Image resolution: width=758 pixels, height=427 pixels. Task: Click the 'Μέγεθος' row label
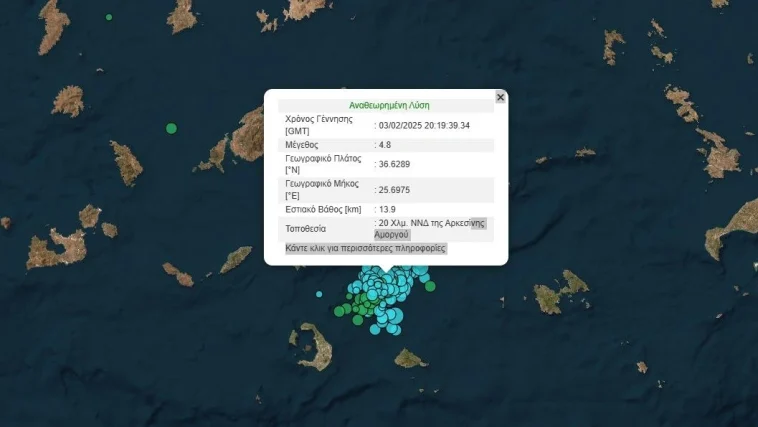pos(303,145)
